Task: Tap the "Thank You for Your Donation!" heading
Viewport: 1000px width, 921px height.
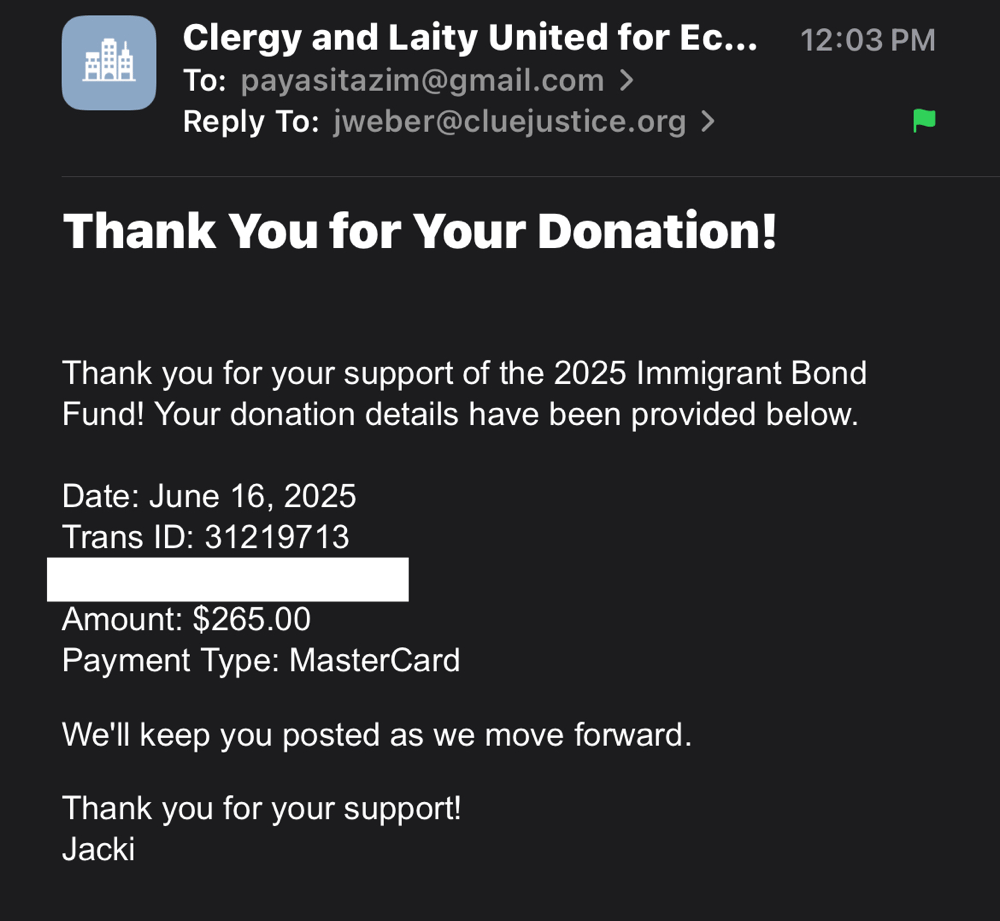Action: 420,231
